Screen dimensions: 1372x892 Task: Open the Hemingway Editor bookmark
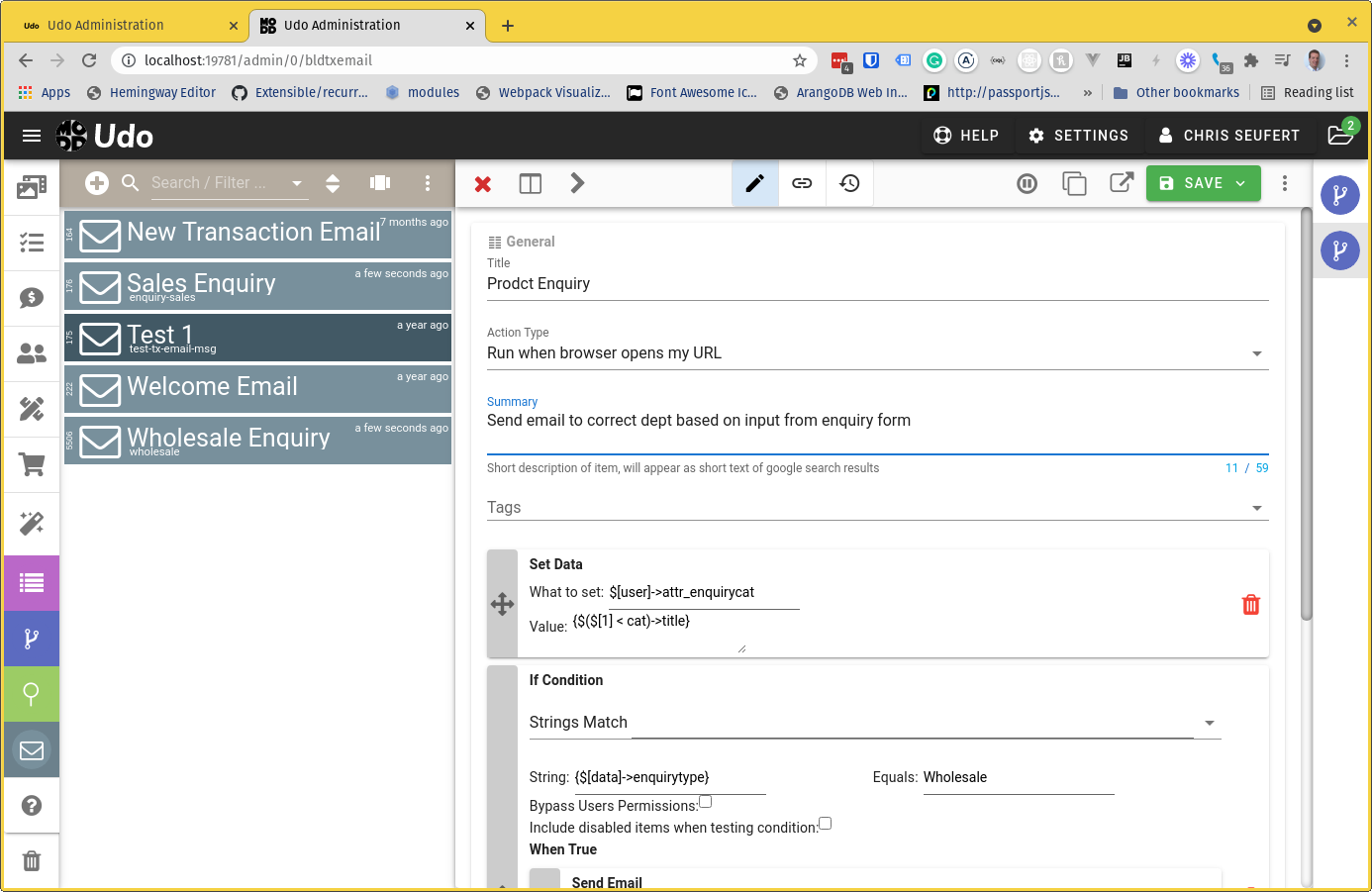[x=151, y=92]
